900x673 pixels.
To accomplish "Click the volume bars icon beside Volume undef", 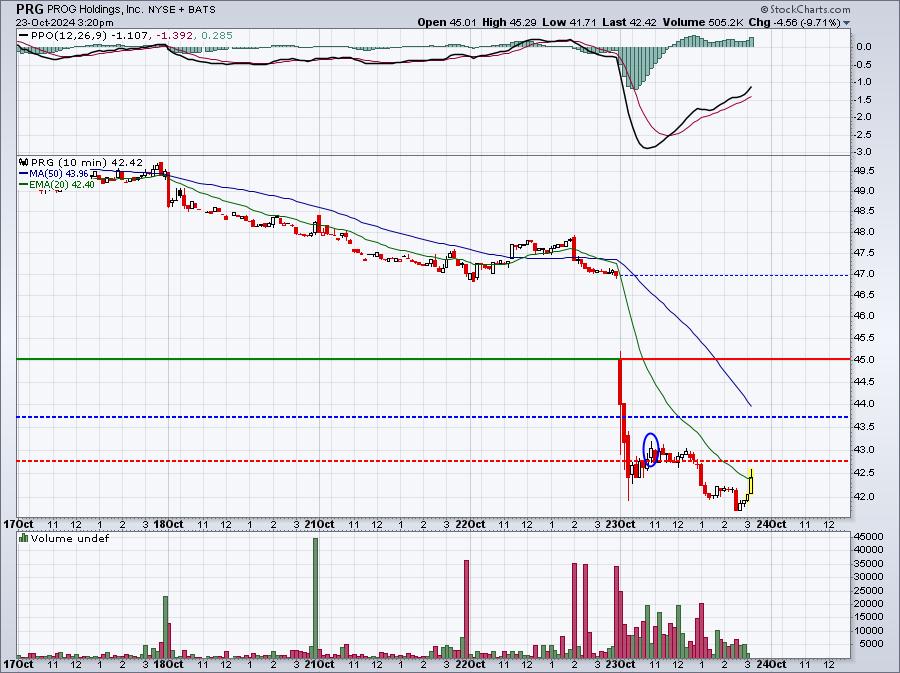I will point(24,538).
